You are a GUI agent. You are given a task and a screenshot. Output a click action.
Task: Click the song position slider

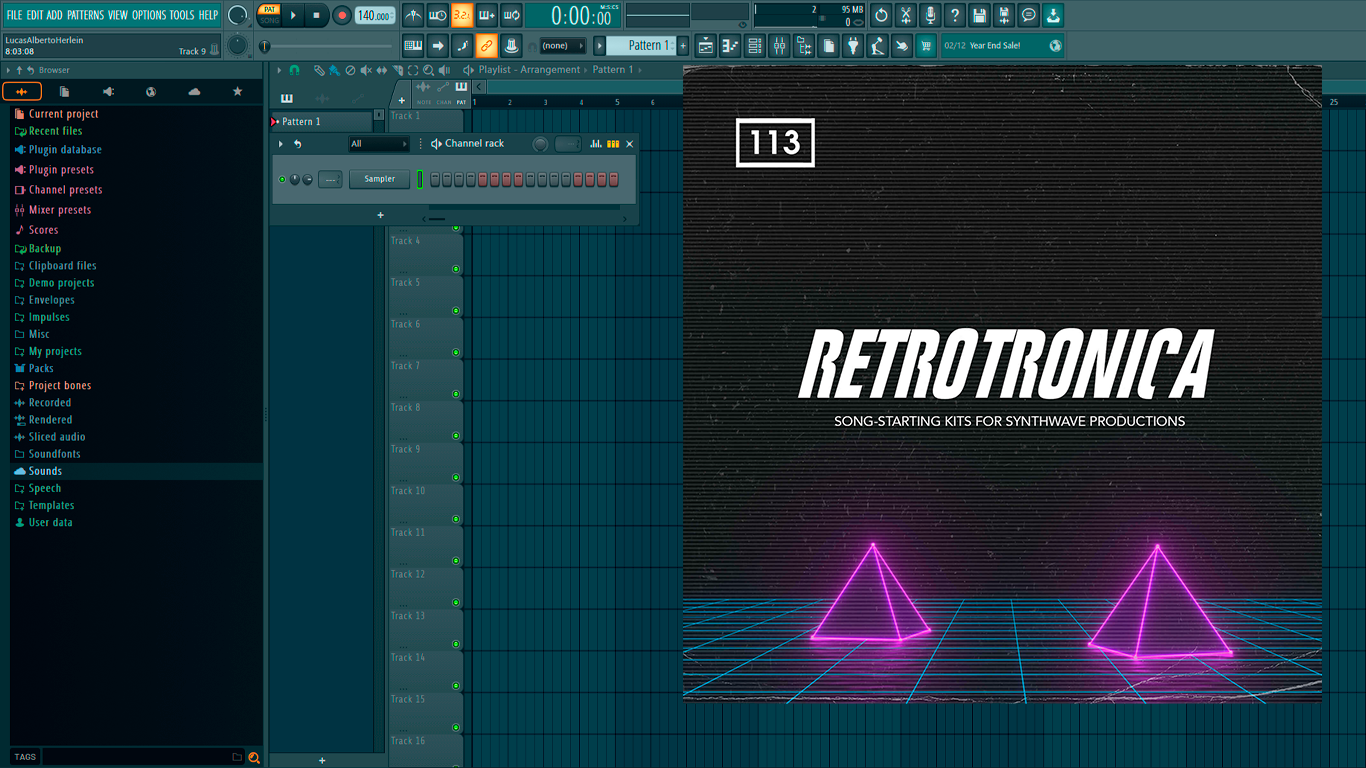(328, 46)
